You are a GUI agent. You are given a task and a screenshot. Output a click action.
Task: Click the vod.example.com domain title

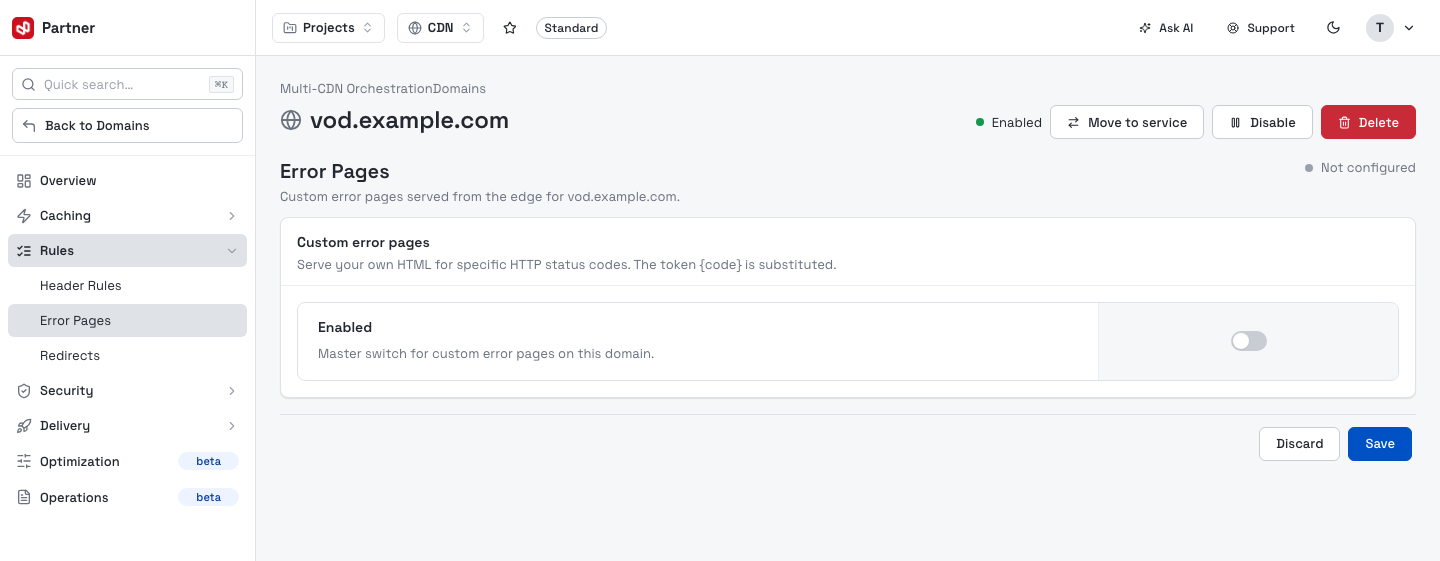click(x=409, y=121)
